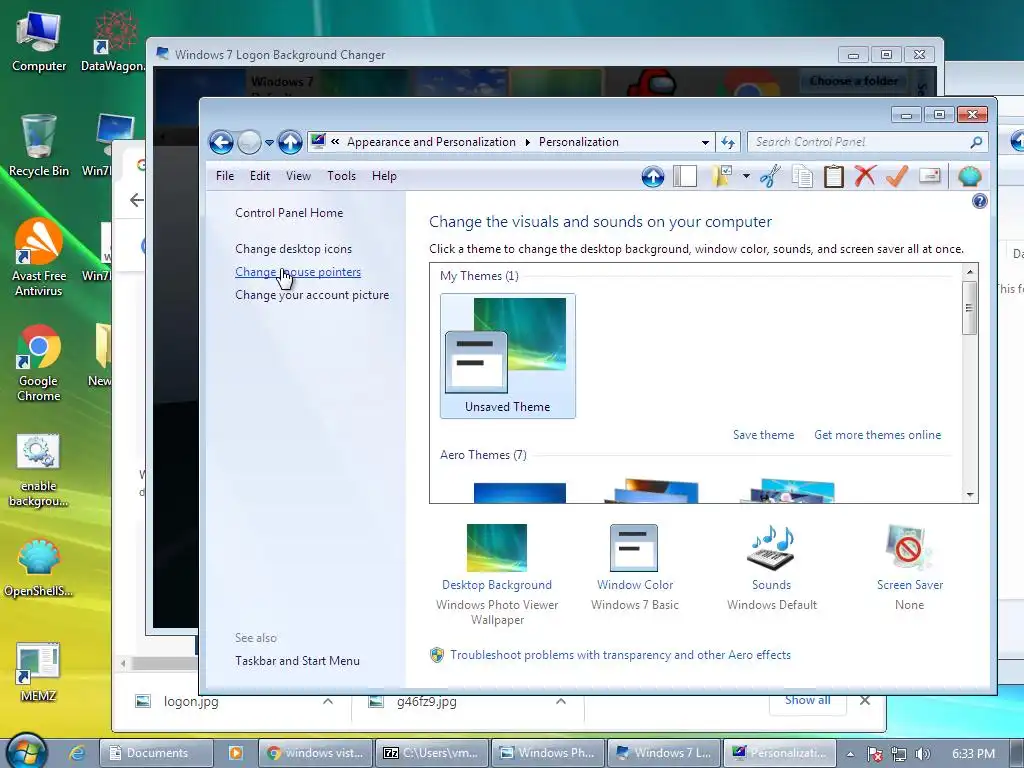
Task: Toggle the navigation pane toolbar icon
Action: 685,176
